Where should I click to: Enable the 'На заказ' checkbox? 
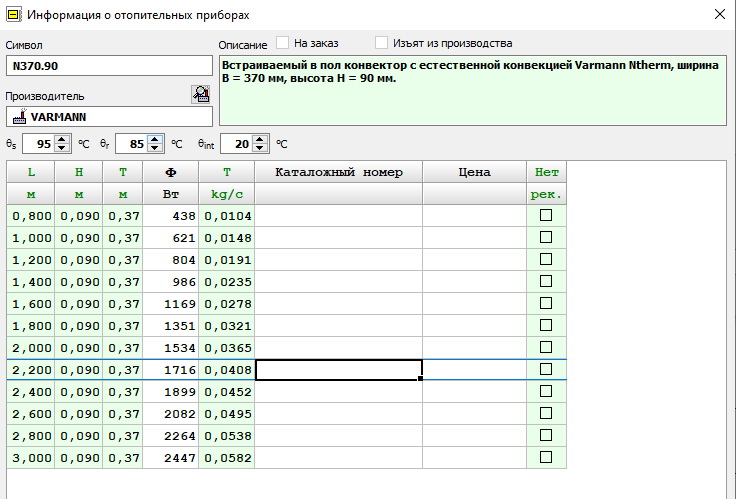coord(283,43)
